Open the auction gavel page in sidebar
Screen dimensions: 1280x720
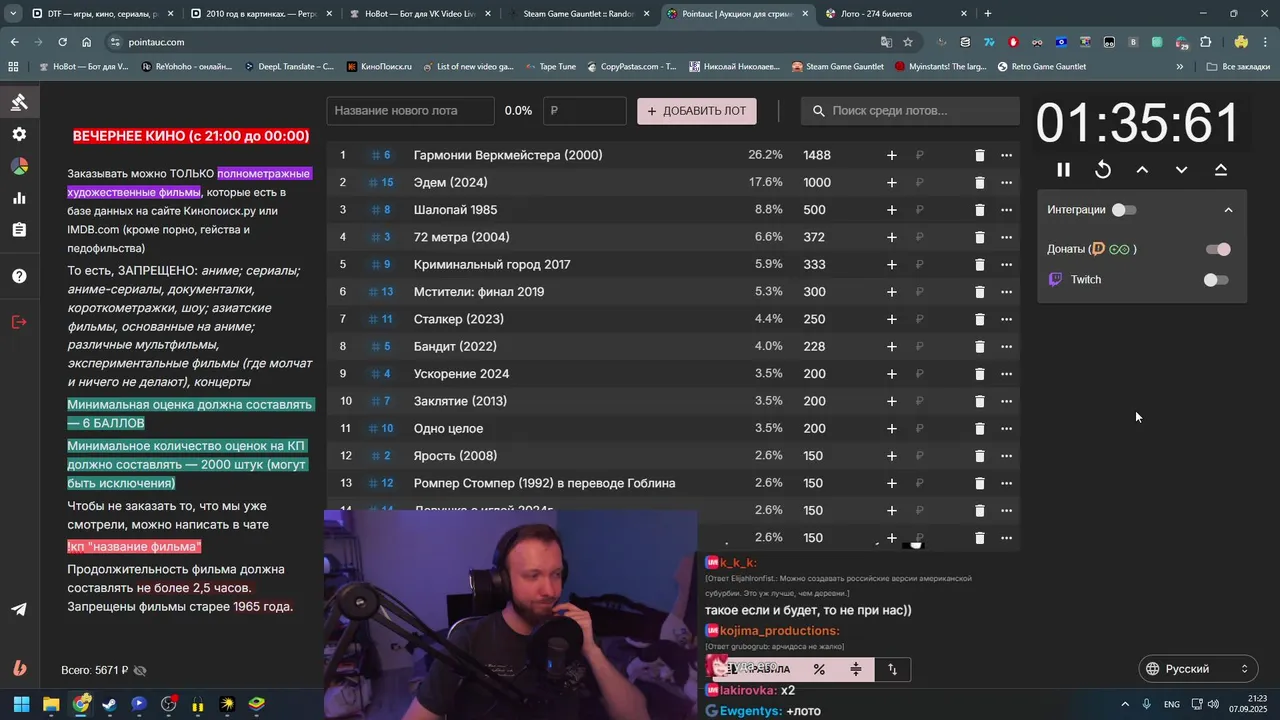(x=19, y=102)
